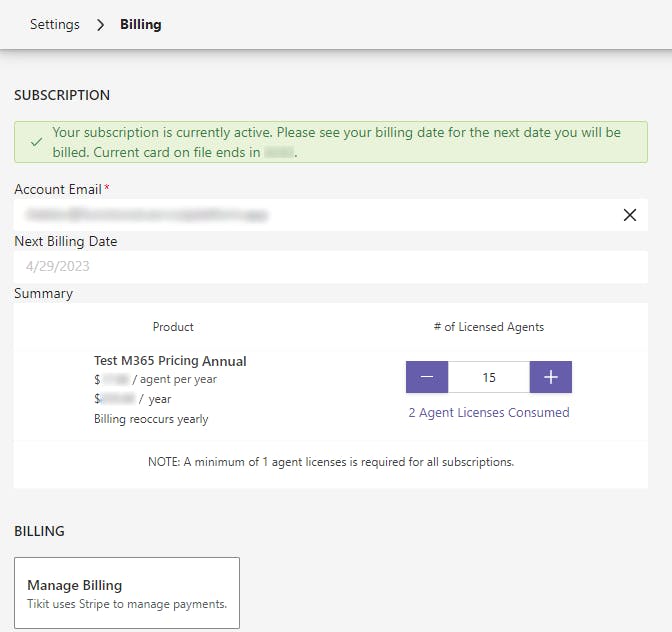The image size is (672, 632).
Task: Click the minimum agent licenses note
Action: coord(330,462)
